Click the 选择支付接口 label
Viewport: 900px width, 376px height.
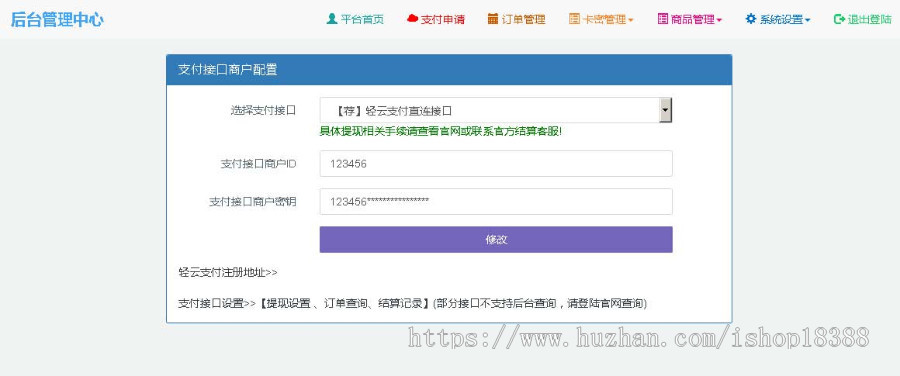point(263,110)
